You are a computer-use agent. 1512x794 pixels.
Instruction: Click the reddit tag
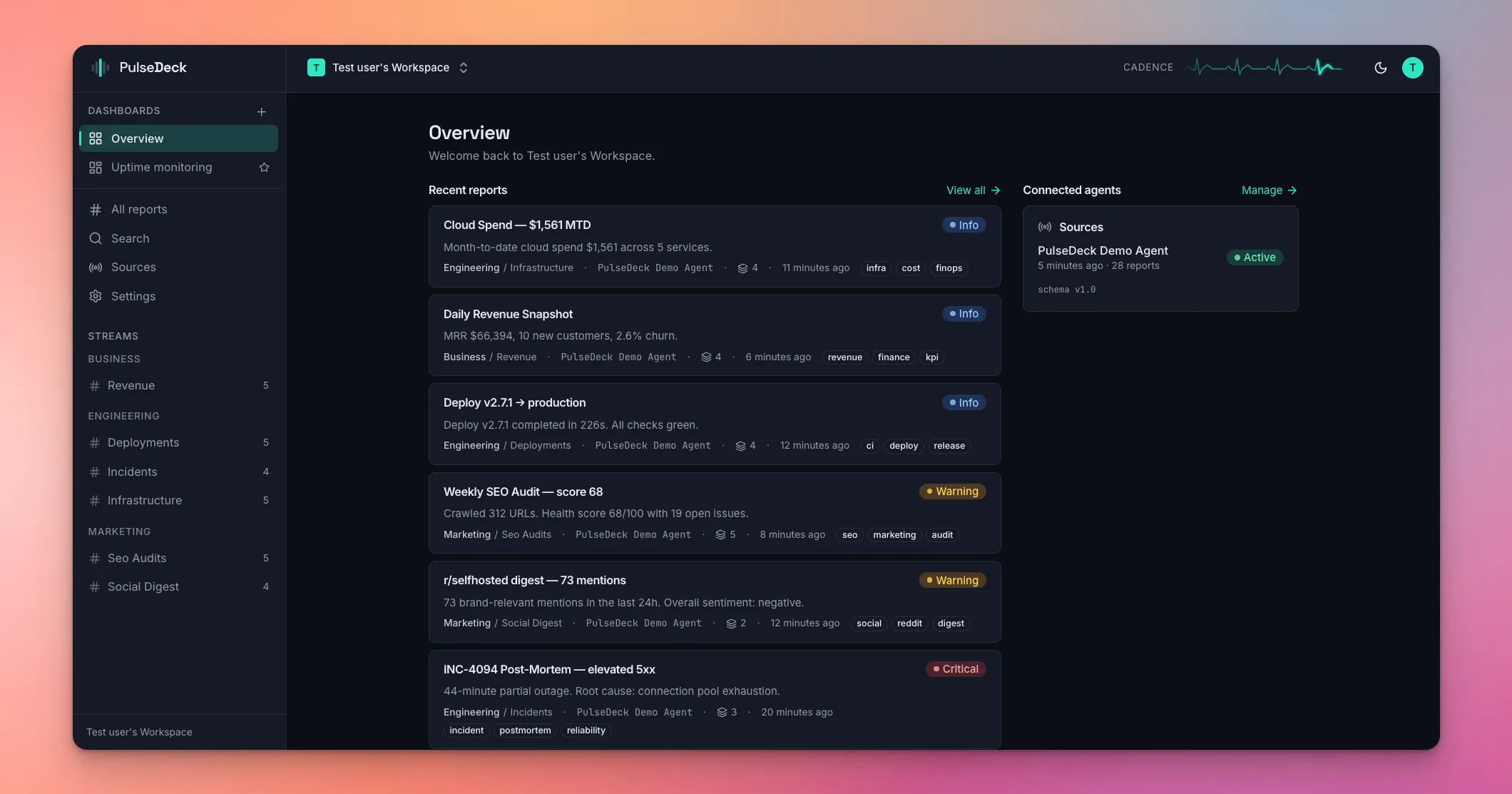coord(909,624)
